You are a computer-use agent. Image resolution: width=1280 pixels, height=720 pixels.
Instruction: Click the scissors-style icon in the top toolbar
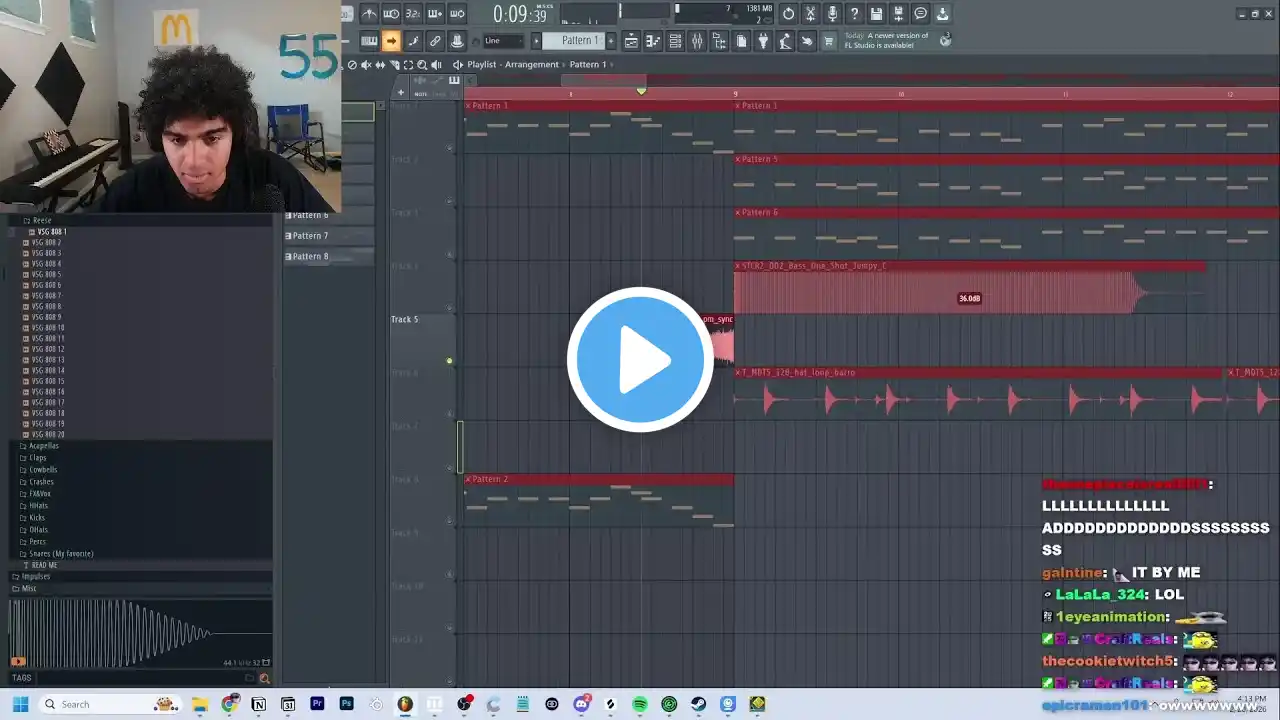[810, 14]
